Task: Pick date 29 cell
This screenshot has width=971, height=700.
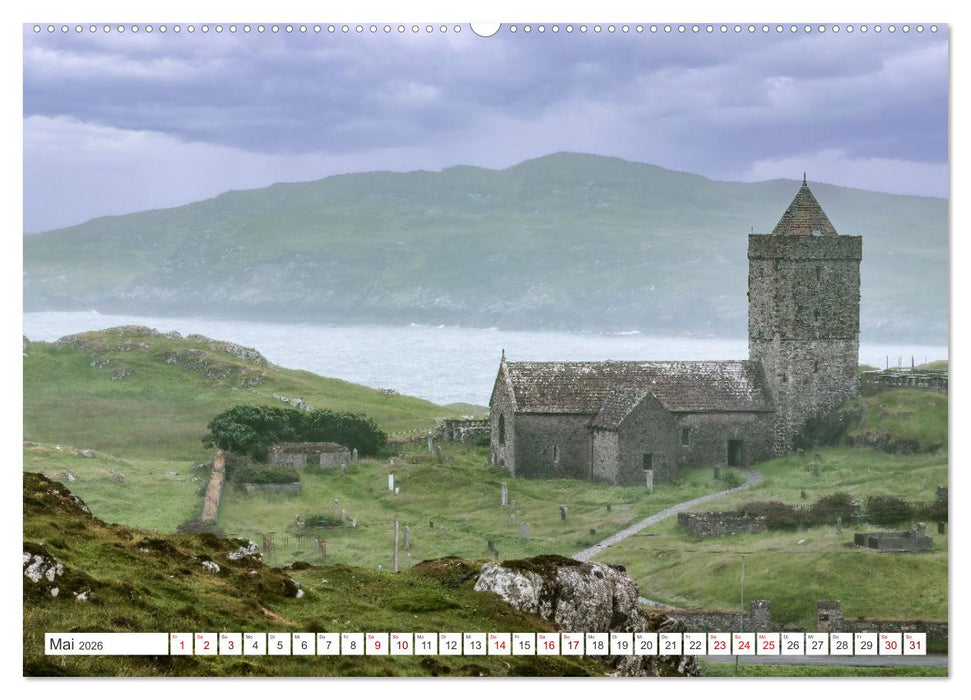Action: (865, 644)
